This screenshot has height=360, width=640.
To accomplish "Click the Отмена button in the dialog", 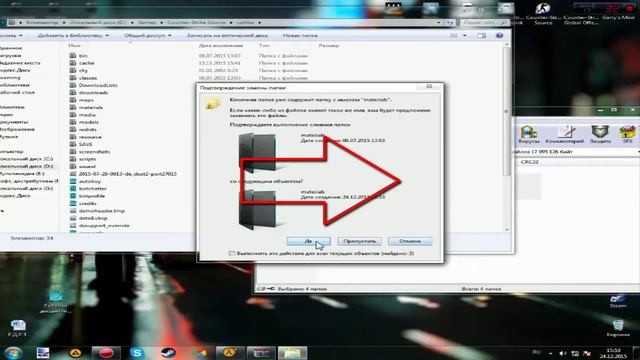I will (410, 241).
